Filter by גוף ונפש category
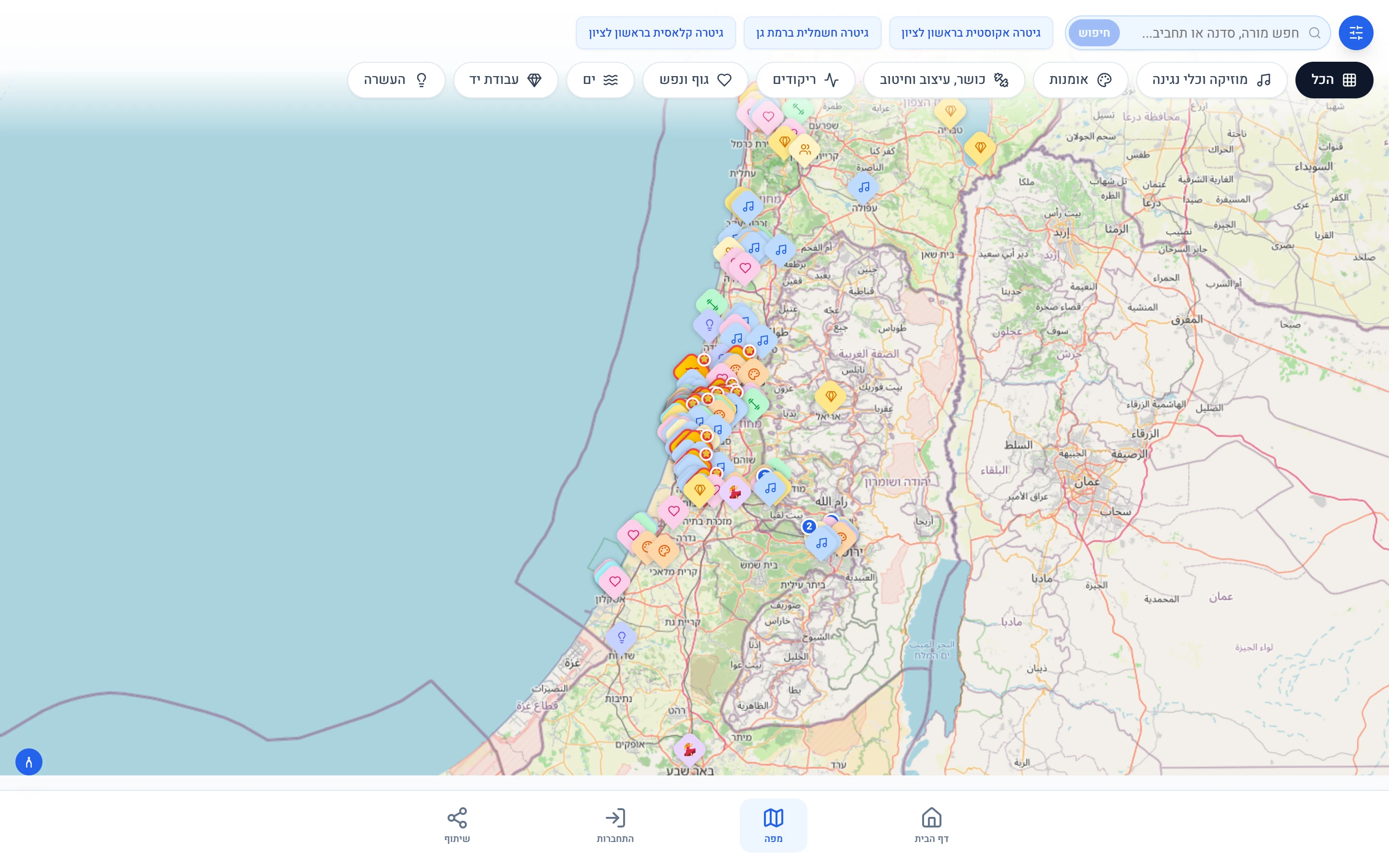 pos(695,80)
